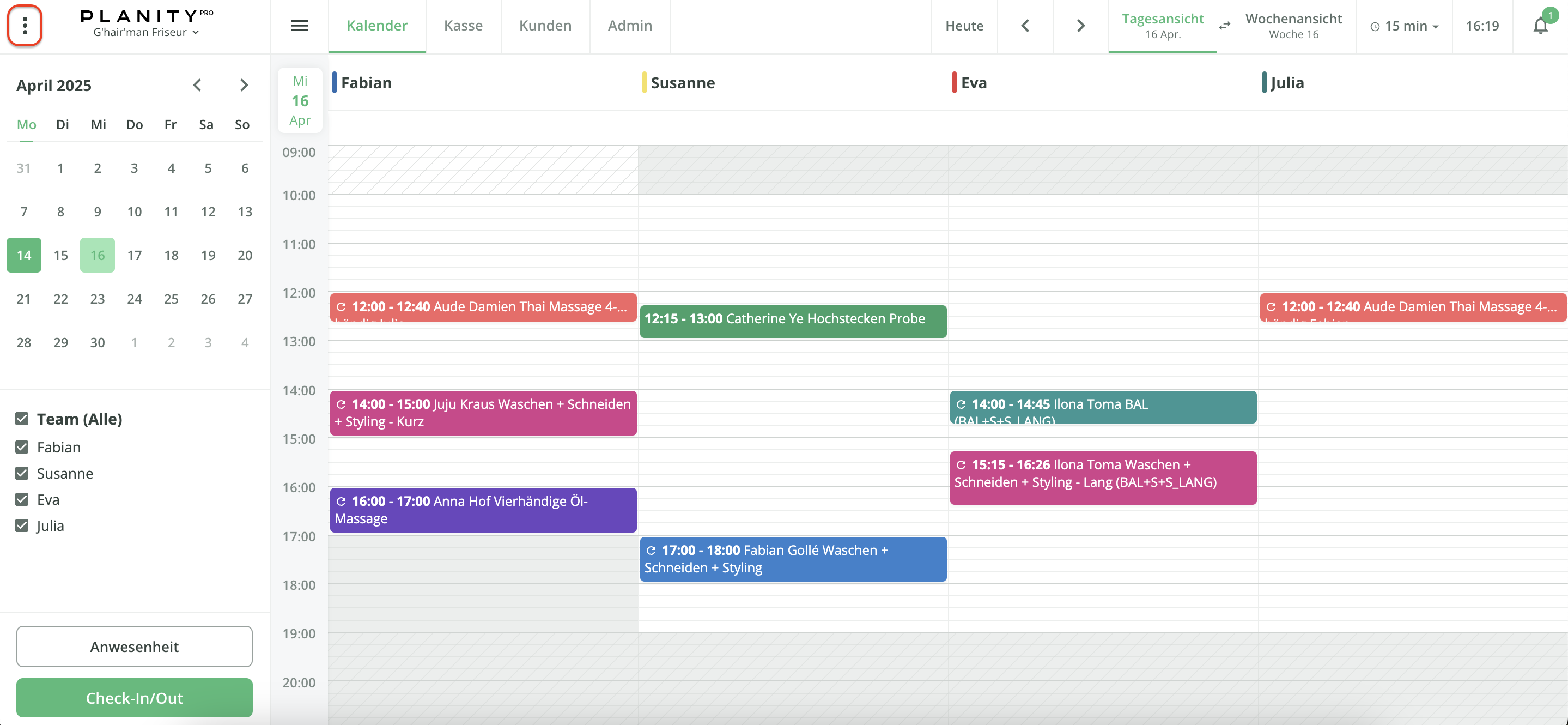Open the 15 min interval dropdown
Viewport: 1568px width, 725px height.
pyautogui.click(x=1404, y=26)
